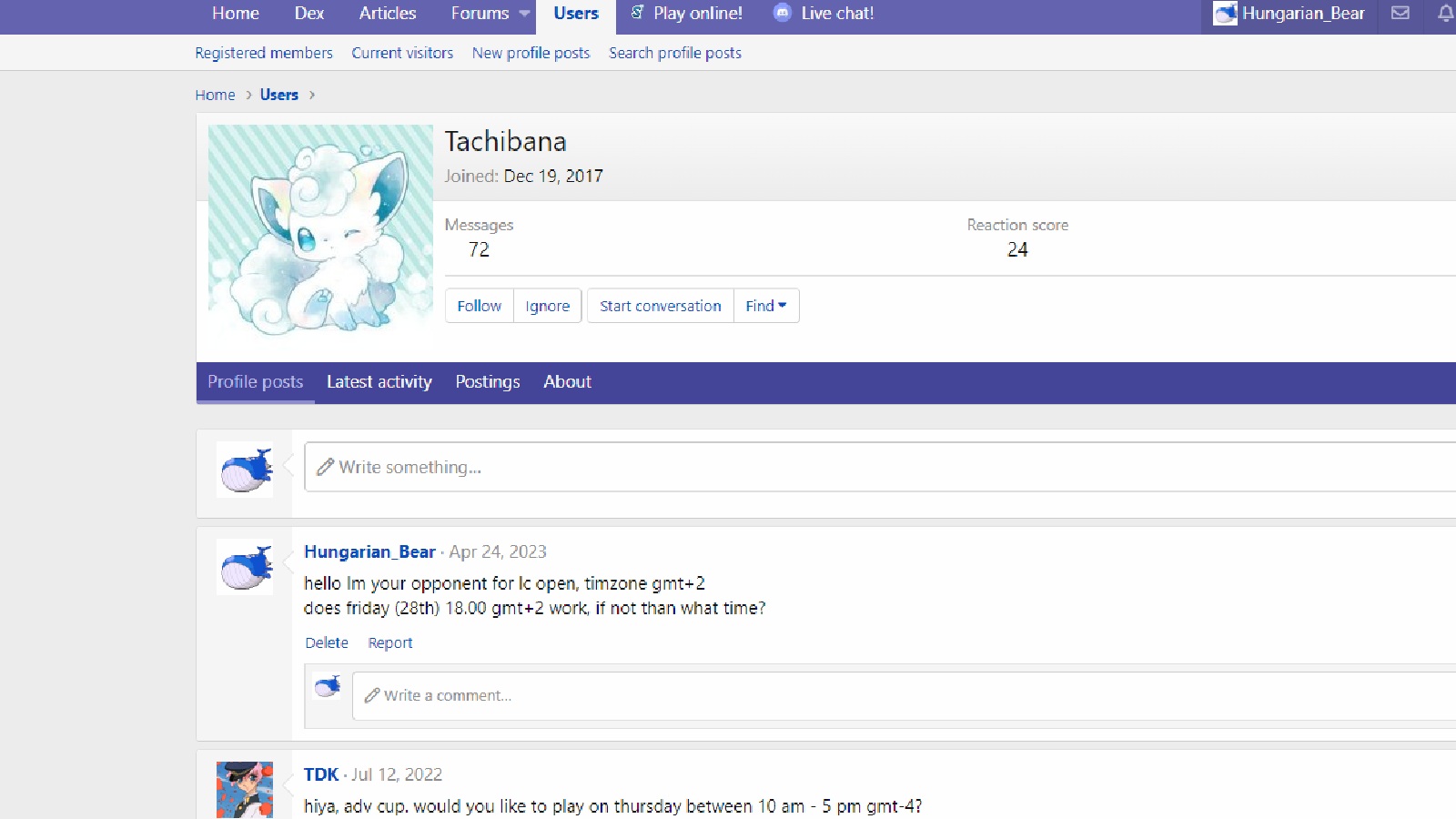Open Search profile posts link

tap(675, 53)
